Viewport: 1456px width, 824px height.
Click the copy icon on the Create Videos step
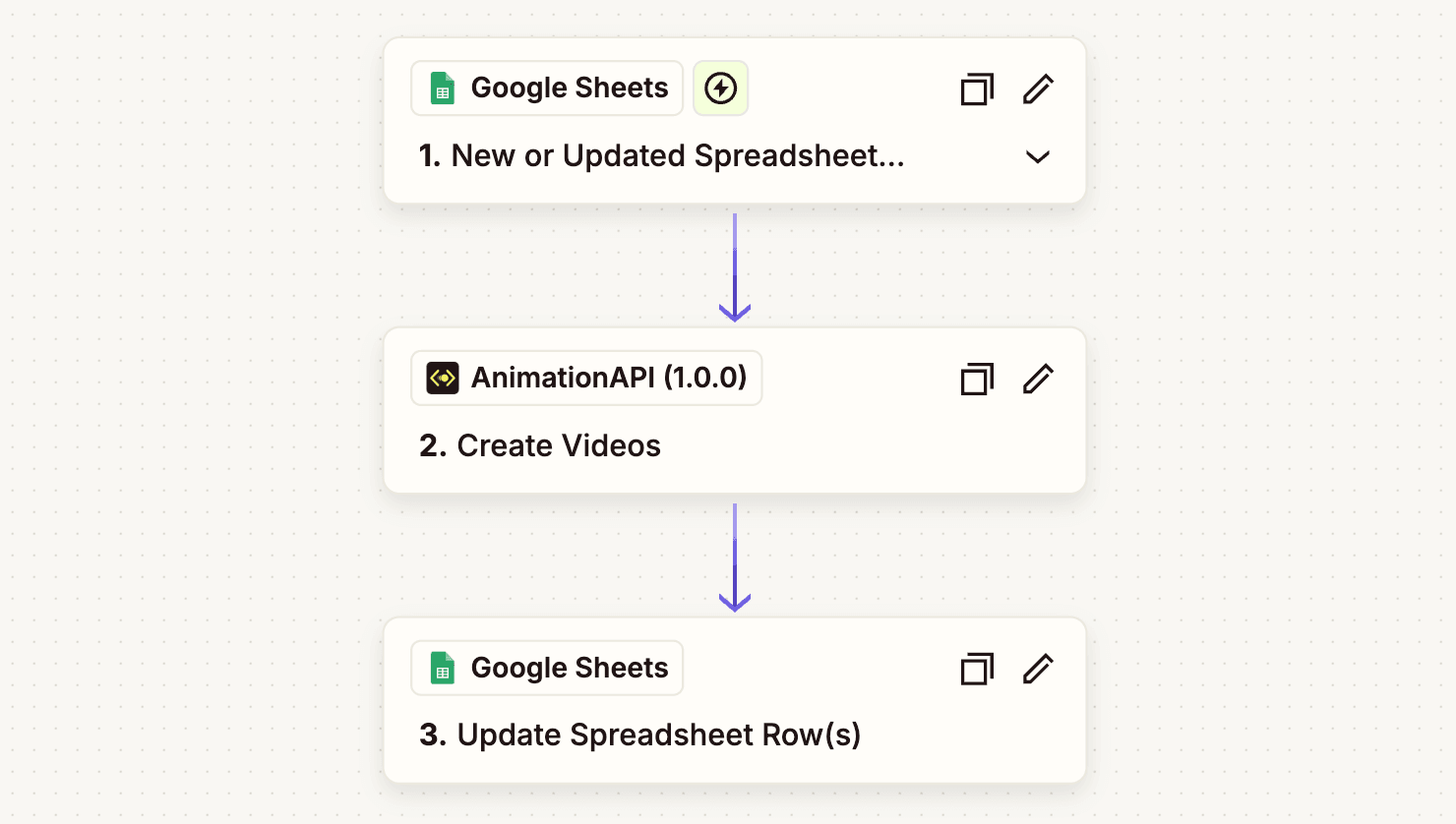pos(976,379)
